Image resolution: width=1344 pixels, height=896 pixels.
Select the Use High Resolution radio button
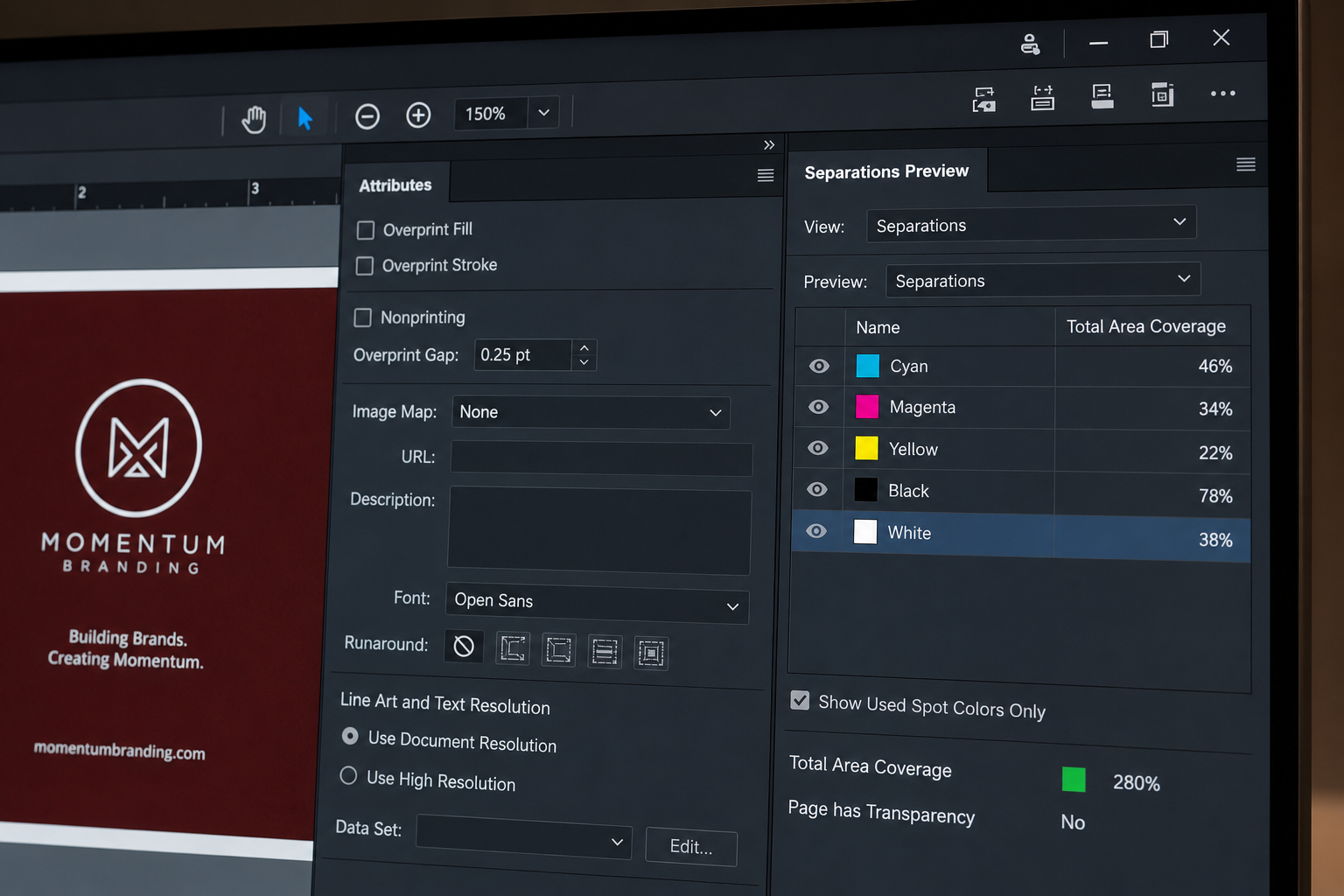[348, 775]
